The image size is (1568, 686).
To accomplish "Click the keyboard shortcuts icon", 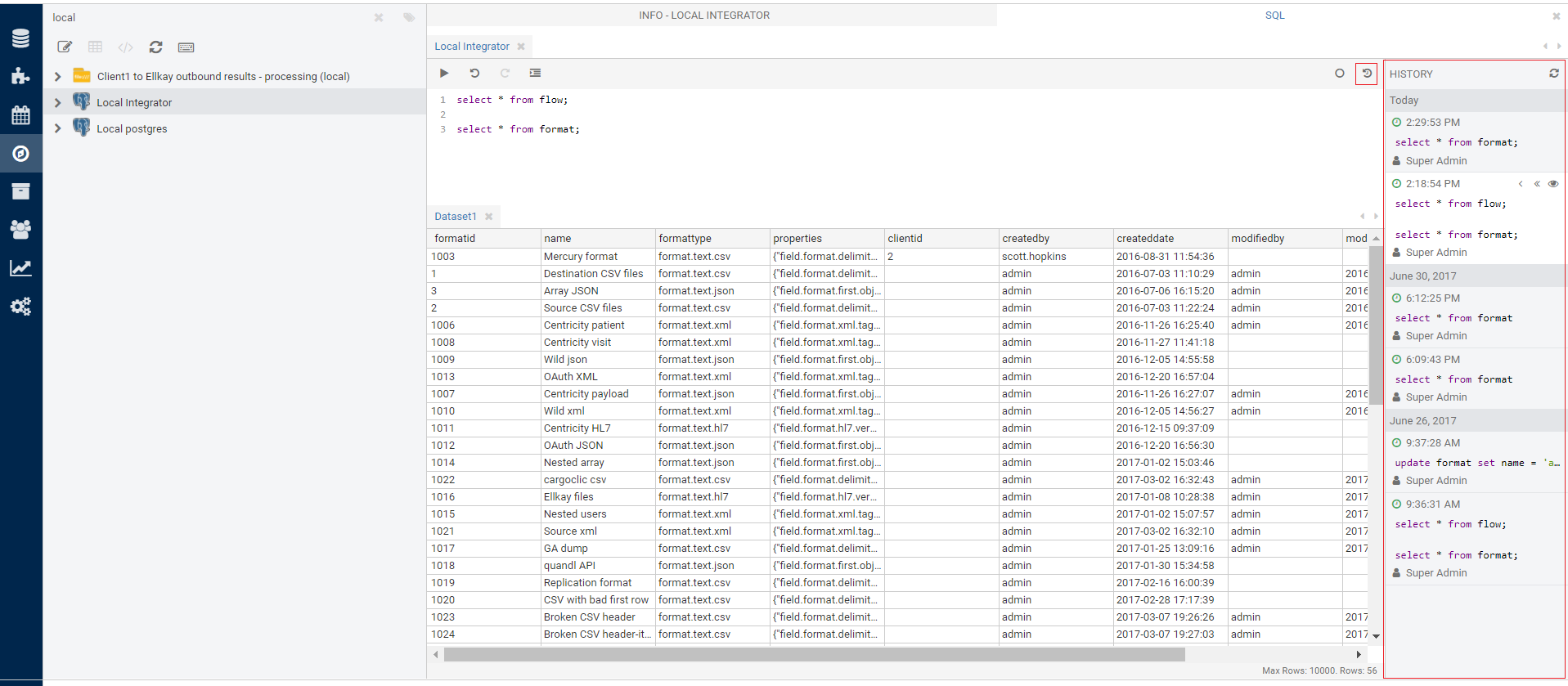I will pyautogui.click(x=186, y=47).
